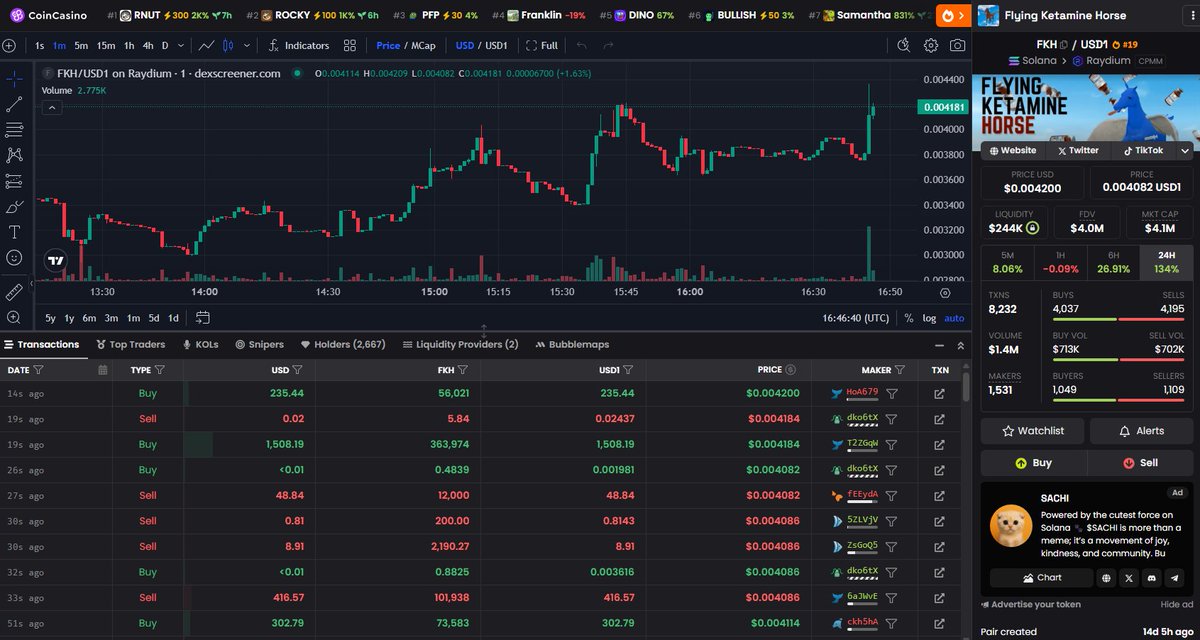Image resolution: width=1200 pixels, height=640 pixels.
Task: Open chart quick search
Action: pos(904,45)
